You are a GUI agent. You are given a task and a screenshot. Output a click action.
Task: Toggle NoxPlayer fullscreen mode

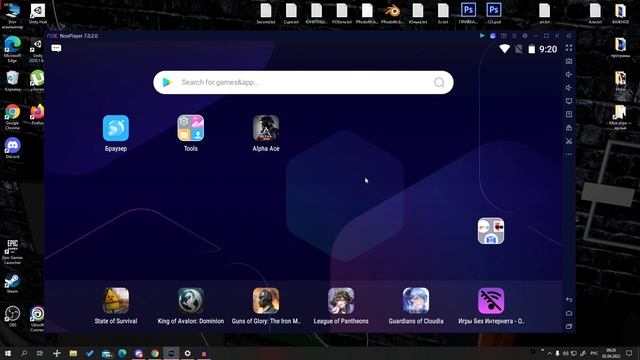[x=569, y=48]
